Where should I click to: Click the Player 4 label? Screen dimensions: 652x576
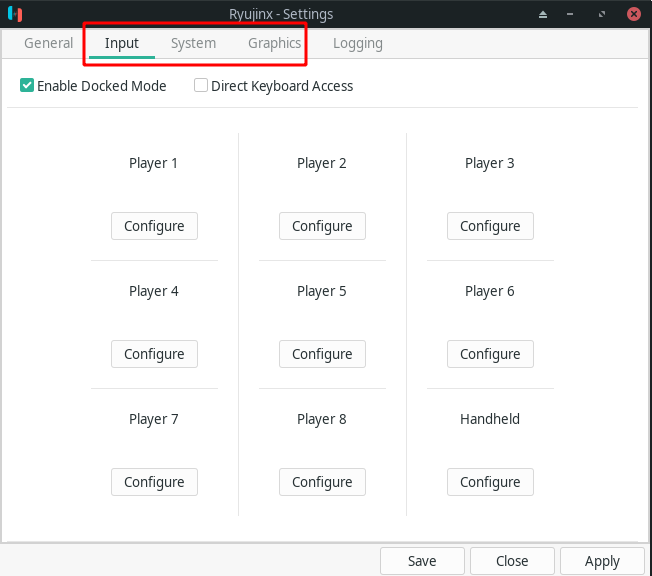153,291
